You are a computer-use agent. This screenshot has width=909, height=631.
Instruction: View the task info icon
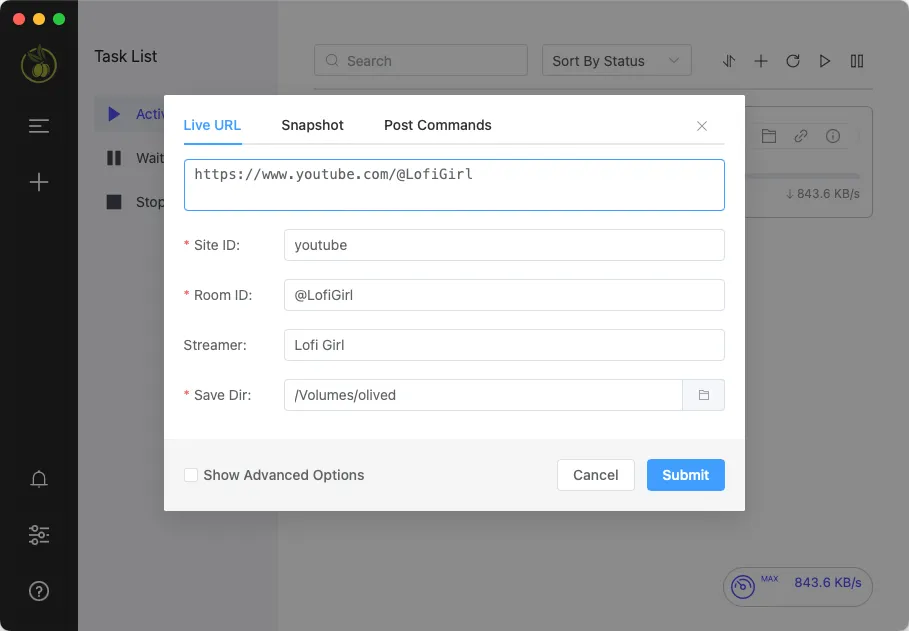835,136
